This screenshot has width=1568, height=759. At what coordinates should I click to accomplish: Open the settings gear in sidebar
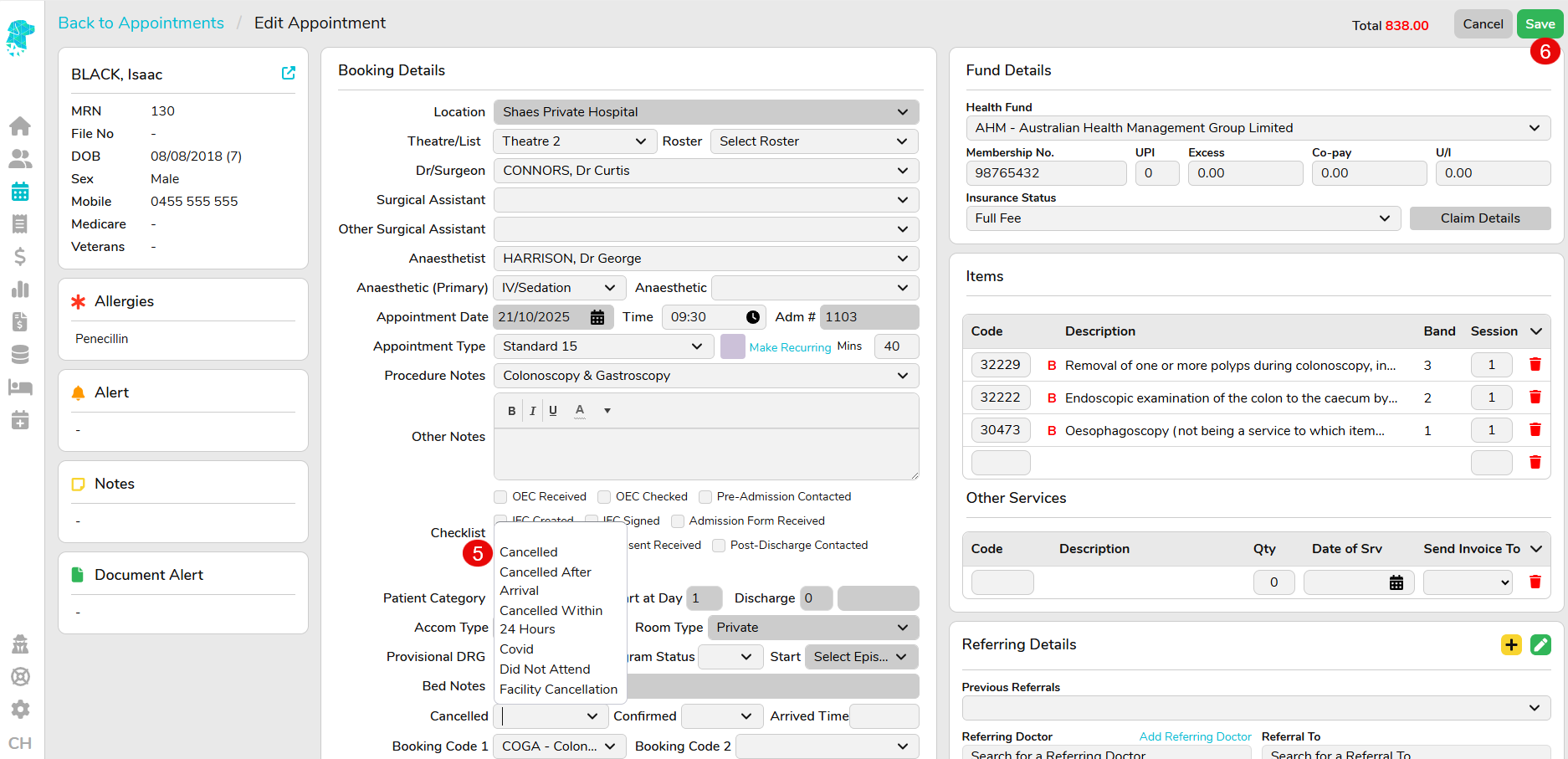20,710
